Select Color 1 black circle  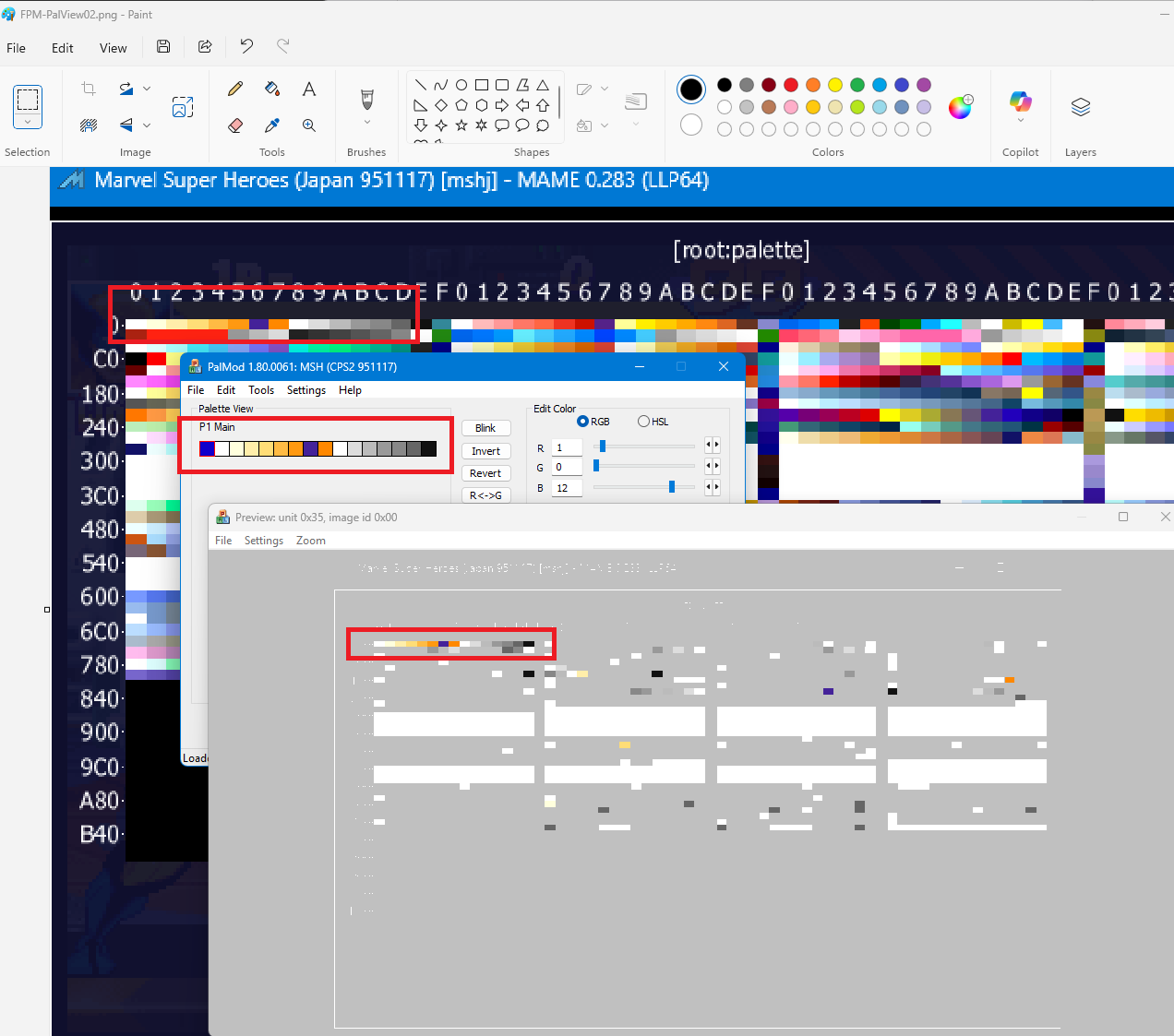point(691,89)
